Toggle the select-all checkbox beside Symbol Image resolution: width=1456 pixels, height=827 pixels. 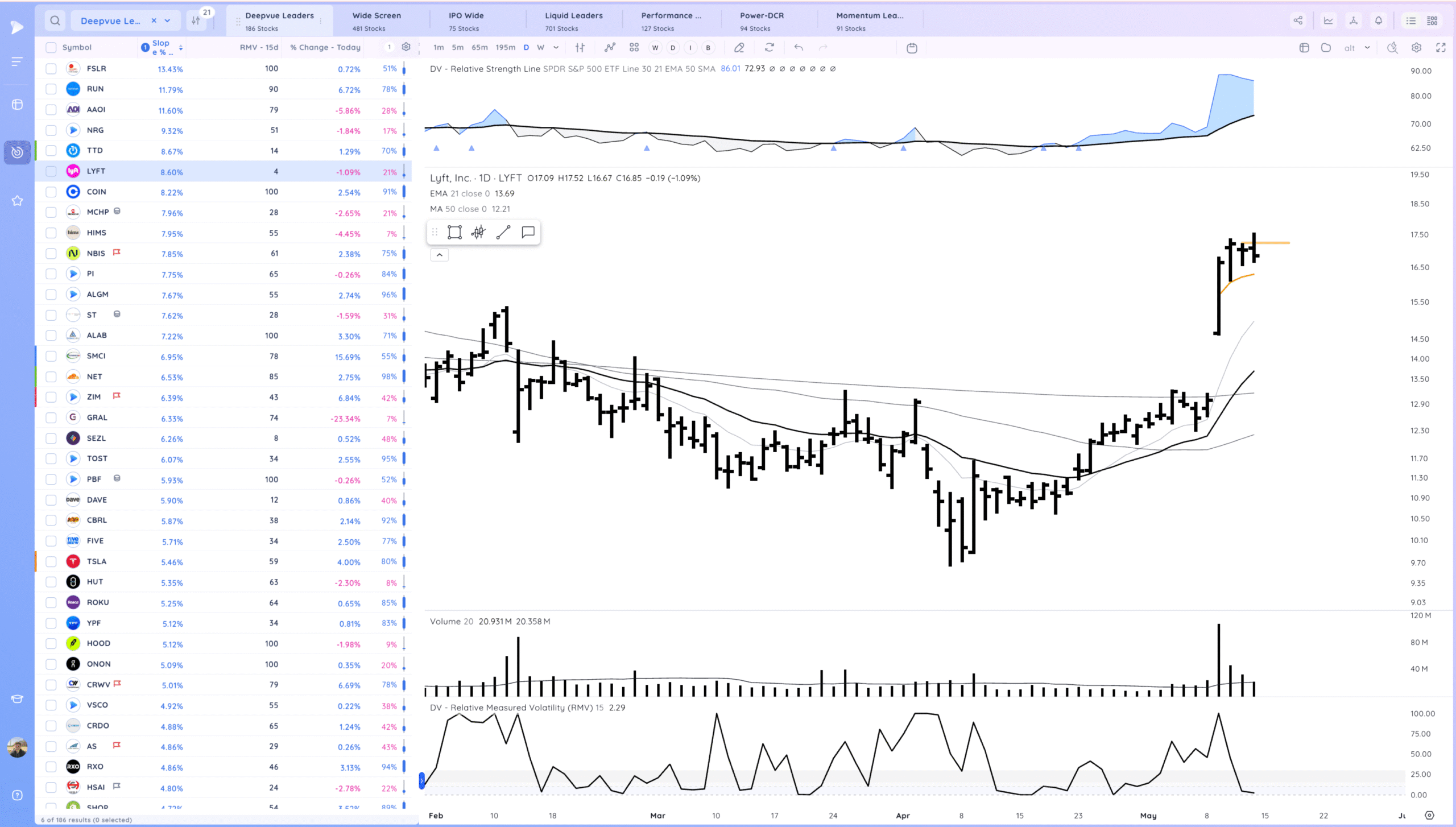(x=51, y=48)
